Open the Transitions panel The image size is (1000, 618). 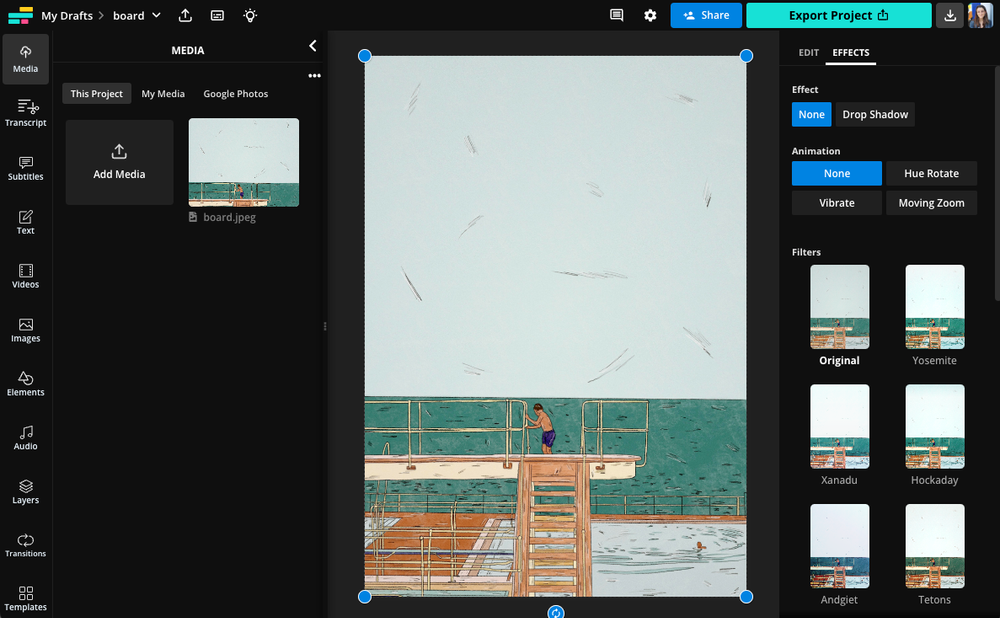coord(25,546)
